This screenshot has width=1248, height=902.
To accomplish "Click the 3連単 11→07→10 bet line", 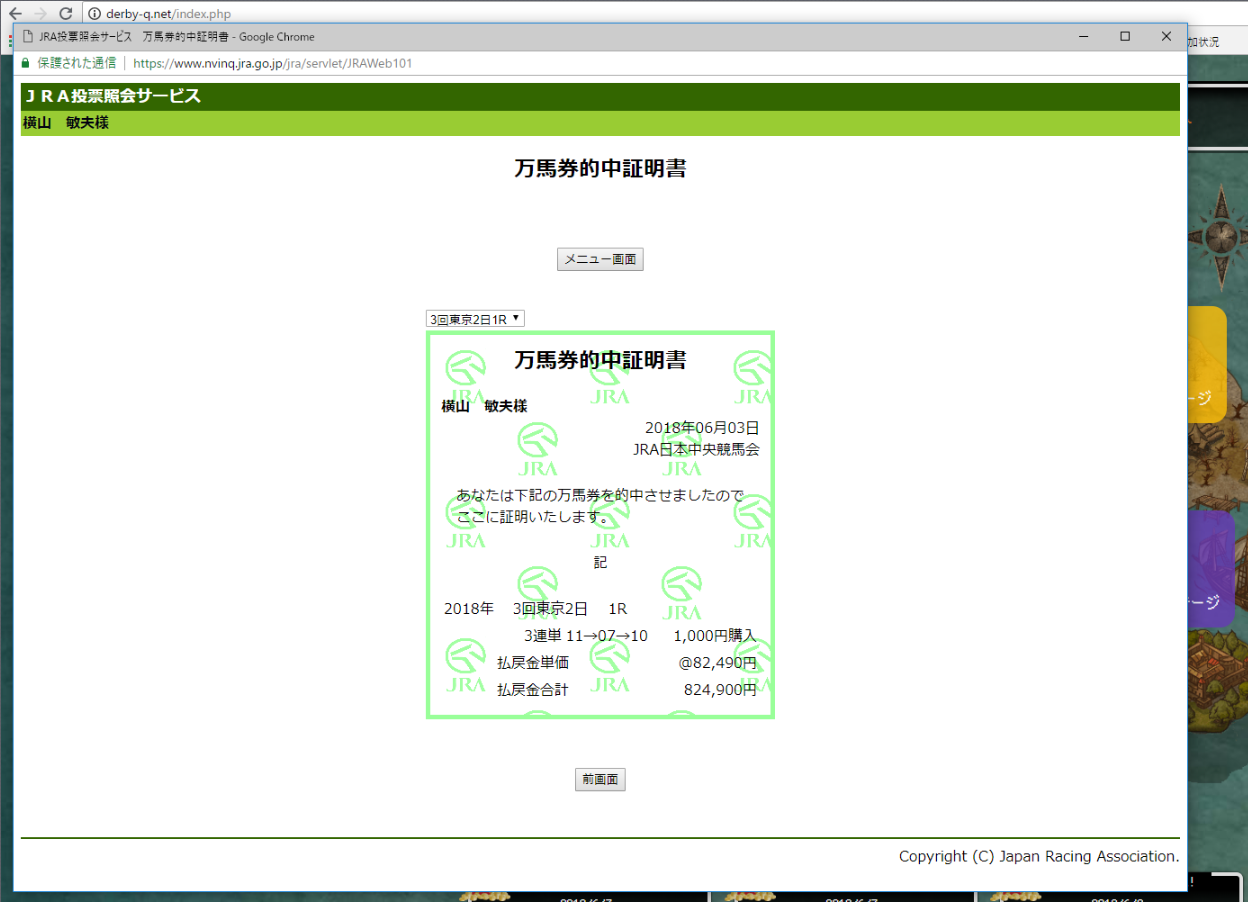I will click(x=586, y=636).
